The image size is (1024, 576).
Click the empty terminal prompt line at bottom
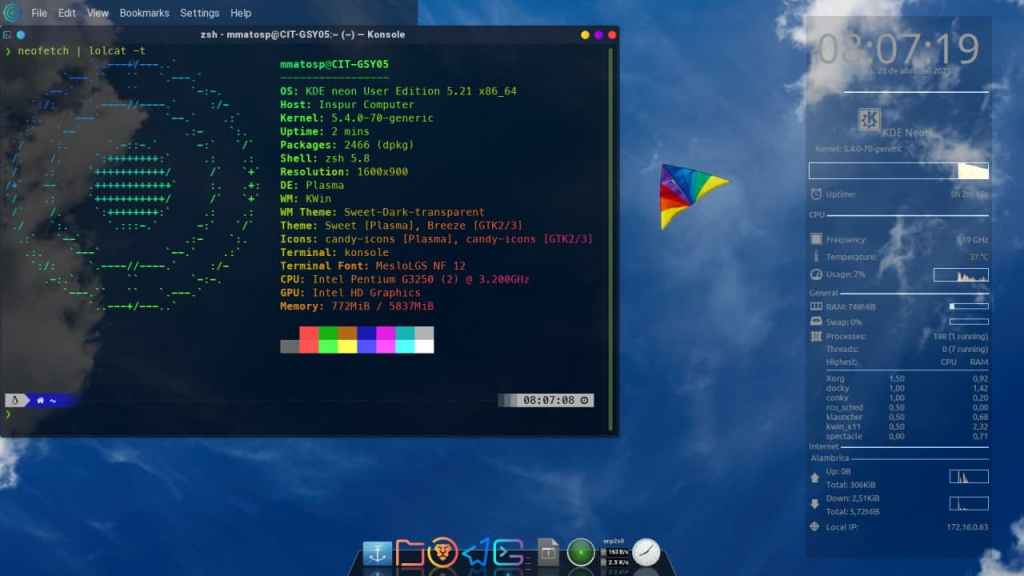pos(300,414)
